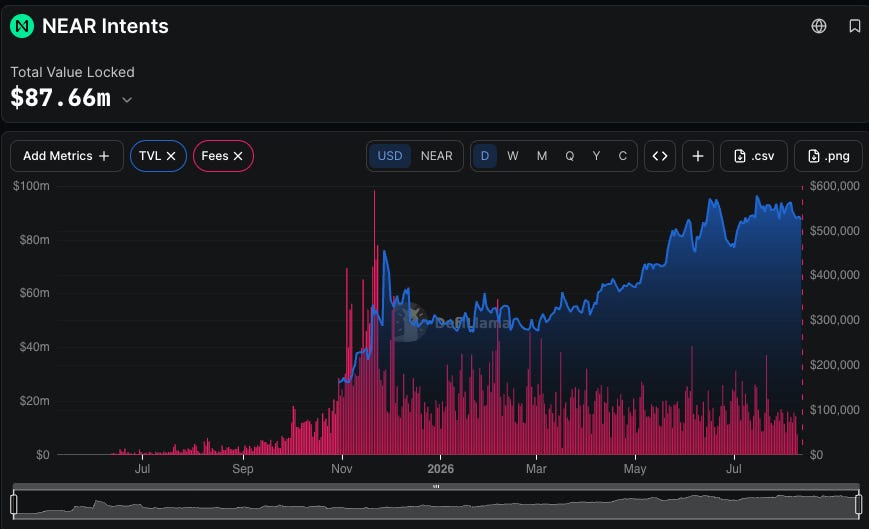Click the $500,000 right axis label
The image size is (869, 529).
coord(835,231)
